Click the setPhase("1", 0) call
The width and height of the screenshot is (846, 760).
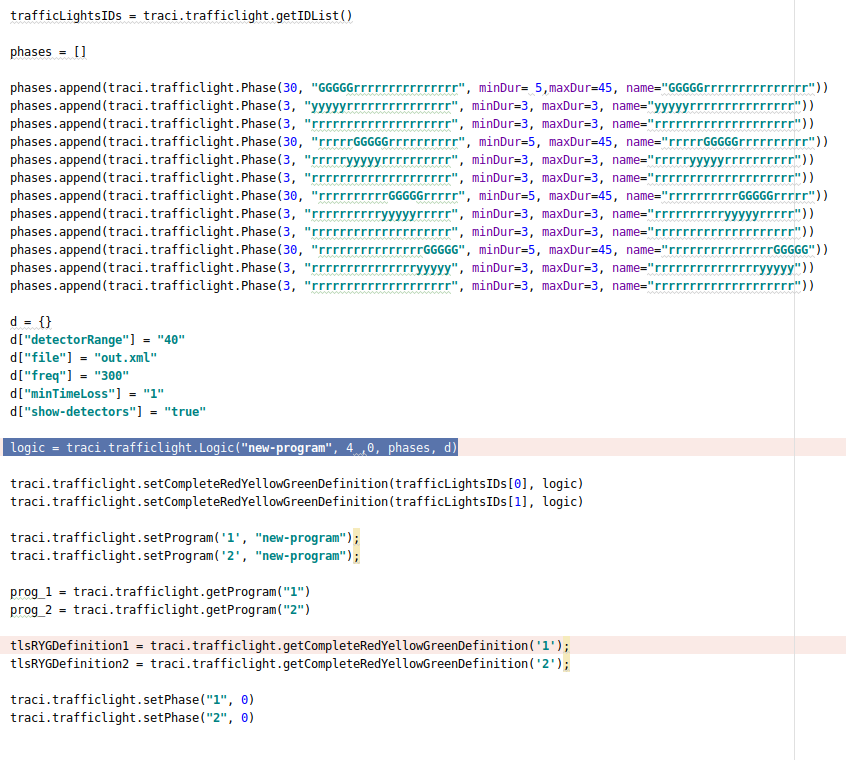coord(132,700)
